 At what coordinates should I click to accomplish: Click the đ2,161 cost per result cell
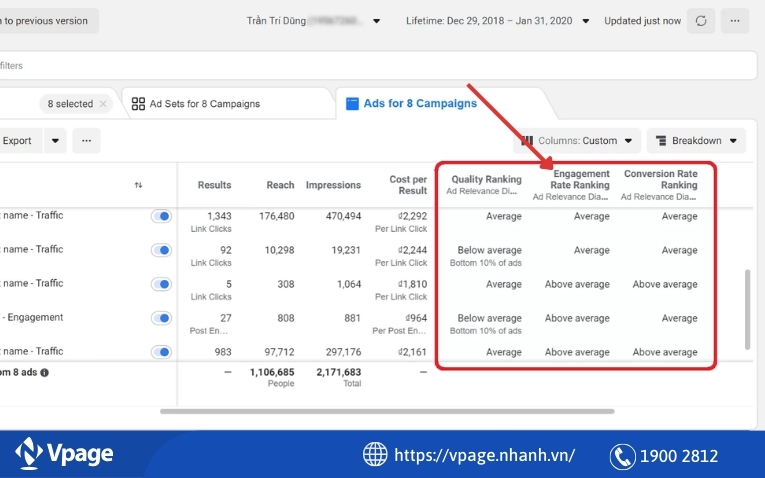tap(412, 352)
